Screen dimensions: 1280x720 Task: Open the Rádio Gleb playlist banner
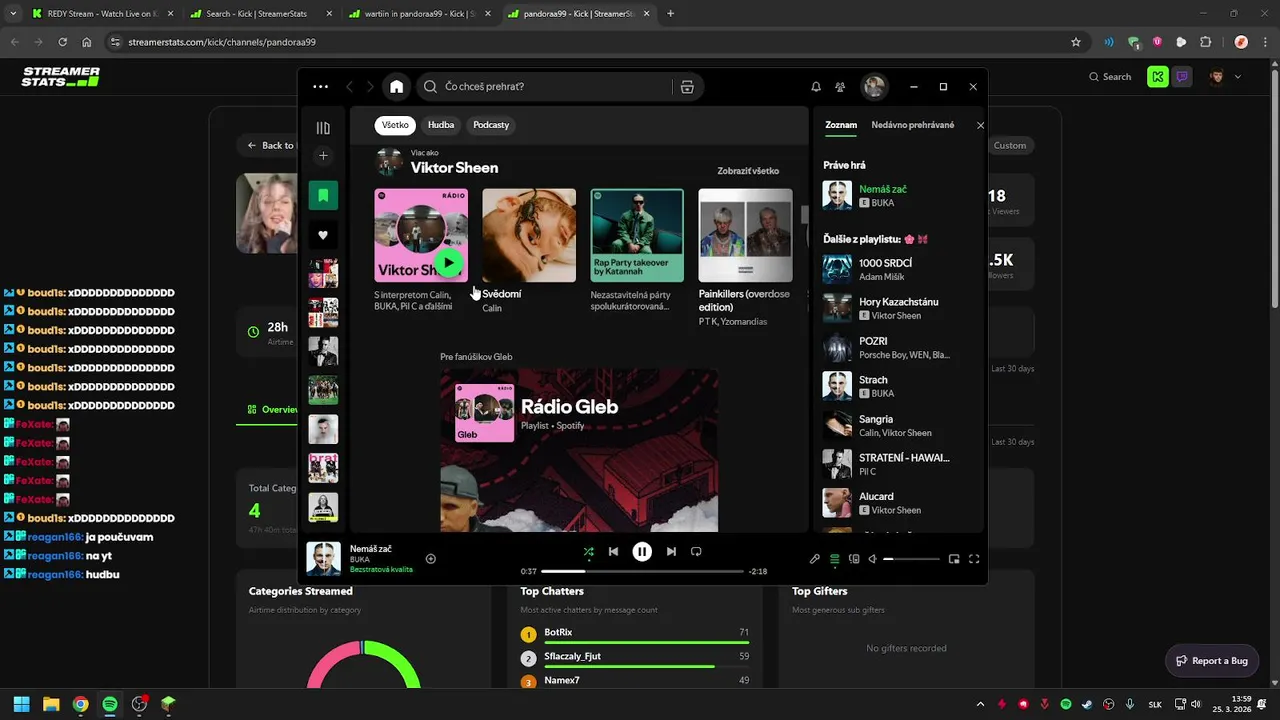click(579, 450)
